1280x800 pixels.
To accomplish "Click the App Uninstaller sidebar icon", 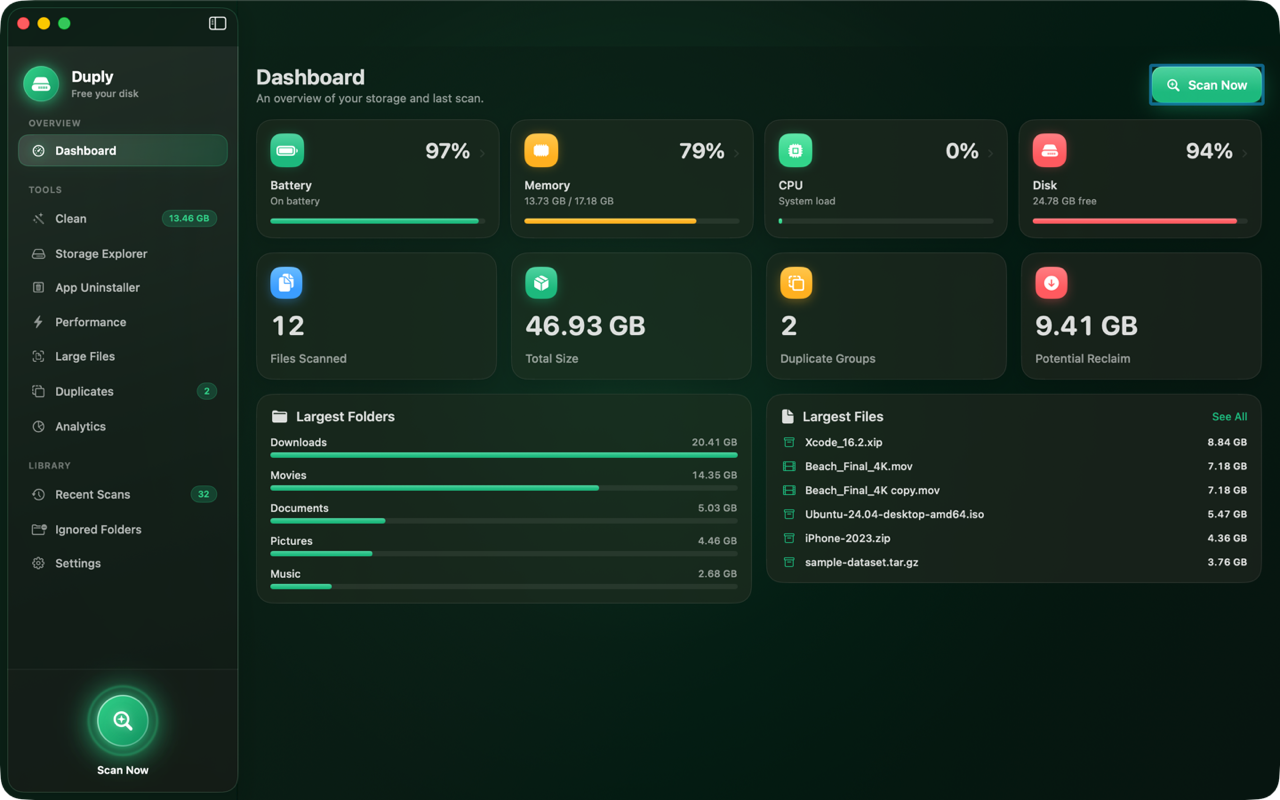I will pos(38,287).
